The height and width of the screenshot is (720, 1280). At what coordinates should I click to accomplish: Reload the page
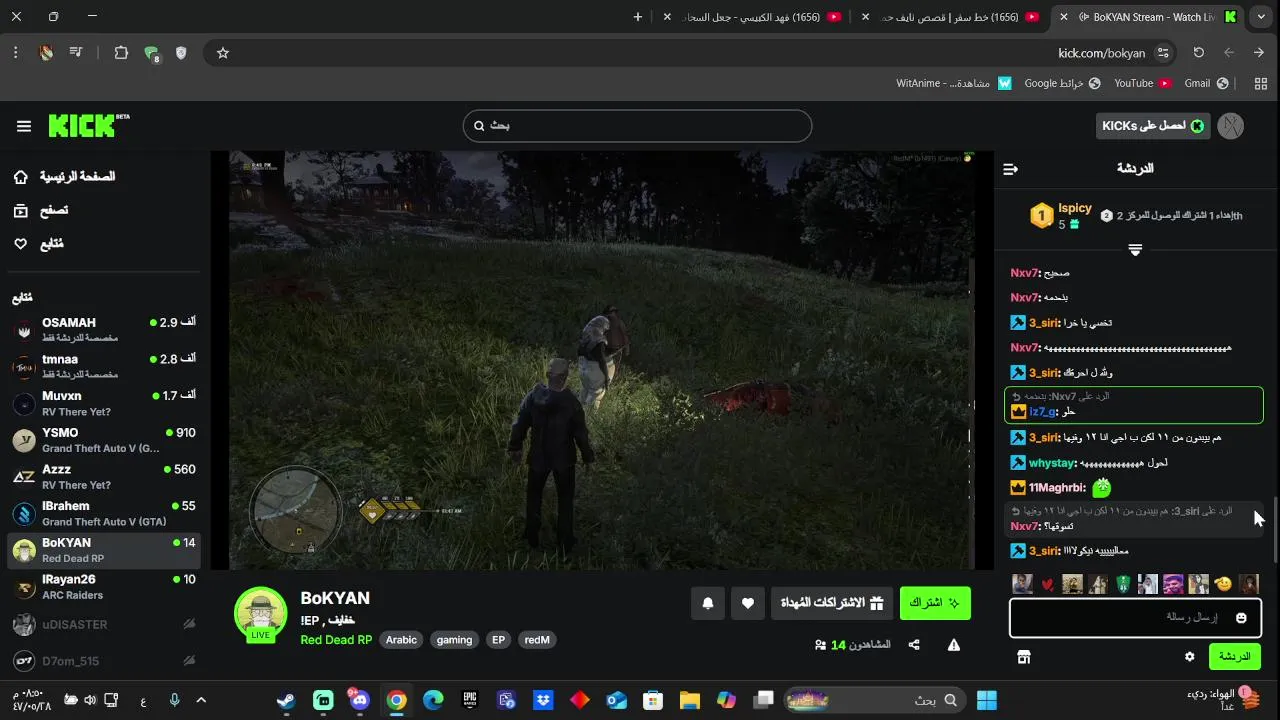(x=1199, y=53)
